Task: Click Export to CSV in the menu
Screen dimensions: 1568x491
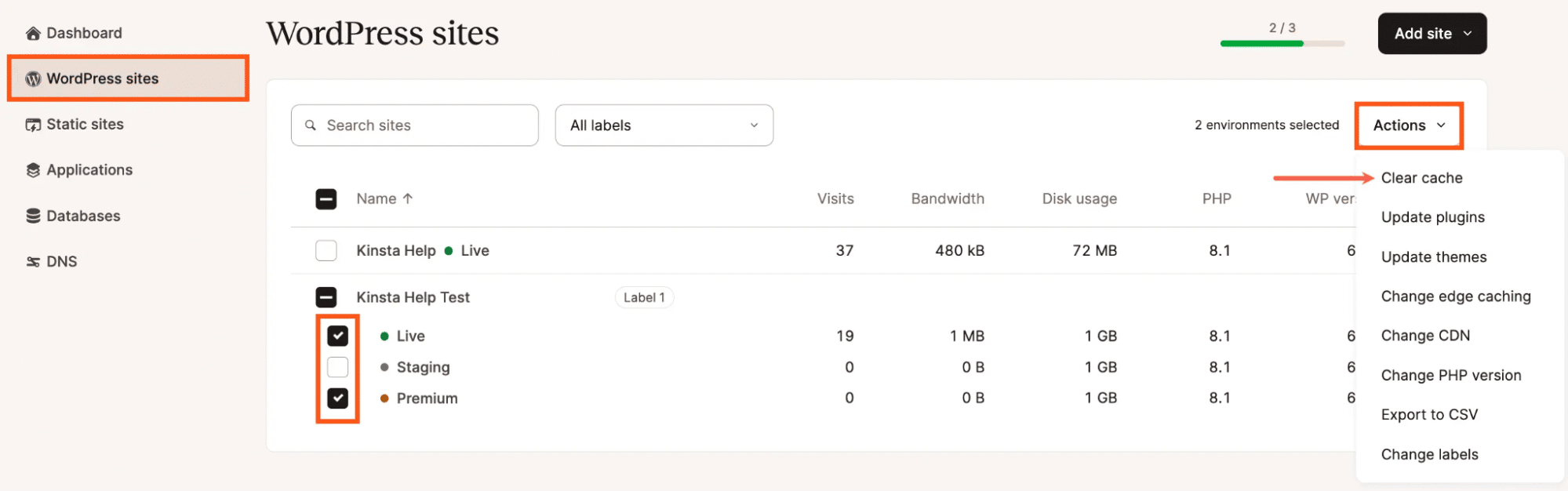Action: 1429,414
